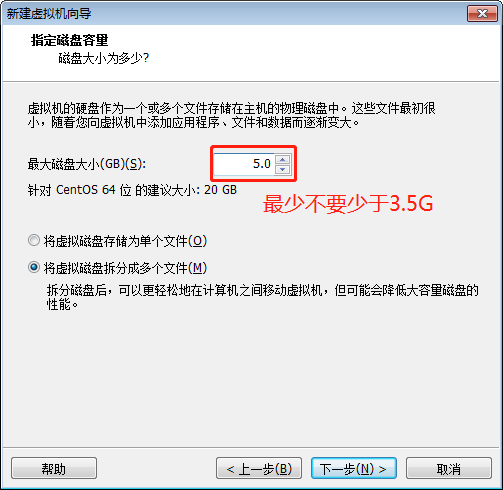
Task: Select the 将虚拟磁盘拆分成多个文件 radio button
Action: pos(34,267)
